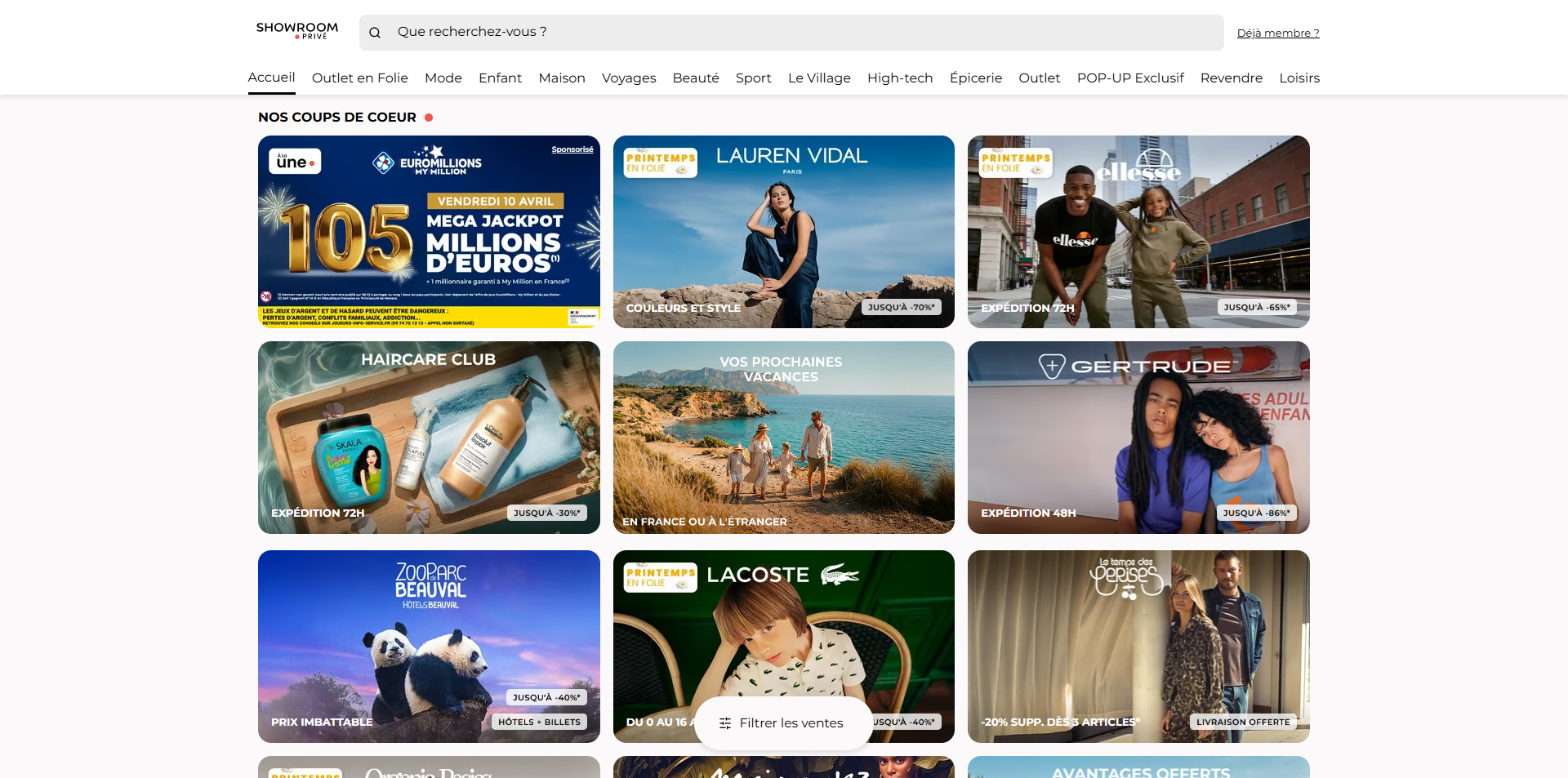
Task: Open the POP-UP Exclusif category
Action: [1130, 78]
